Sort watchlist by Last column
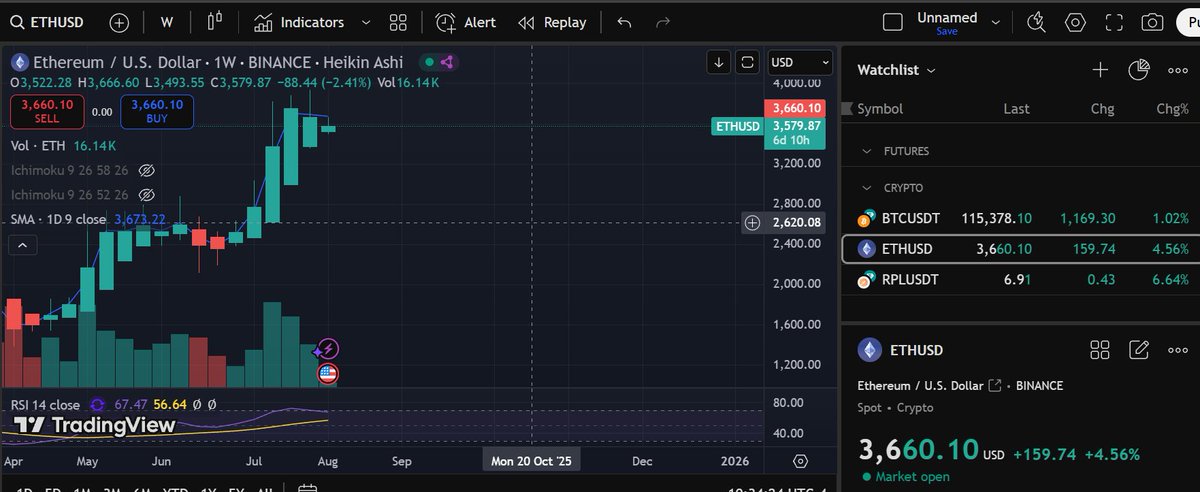 point(1016,108)
